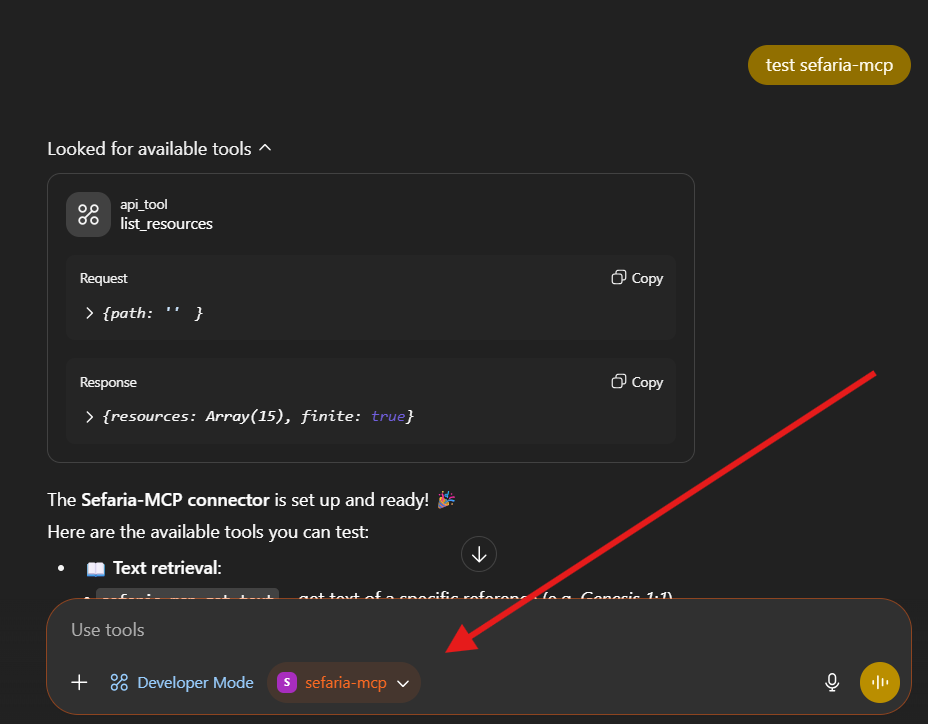Viewport: 928px width, 724px height.
Task: Click the 'Text retrieval:' bullet text
Action: pyautogui.click(x=167, y=568)
